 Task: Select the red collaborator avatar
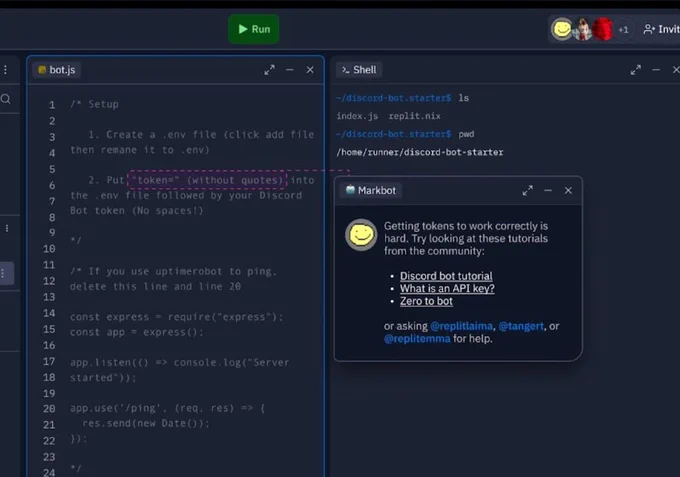tap(603, 29)
